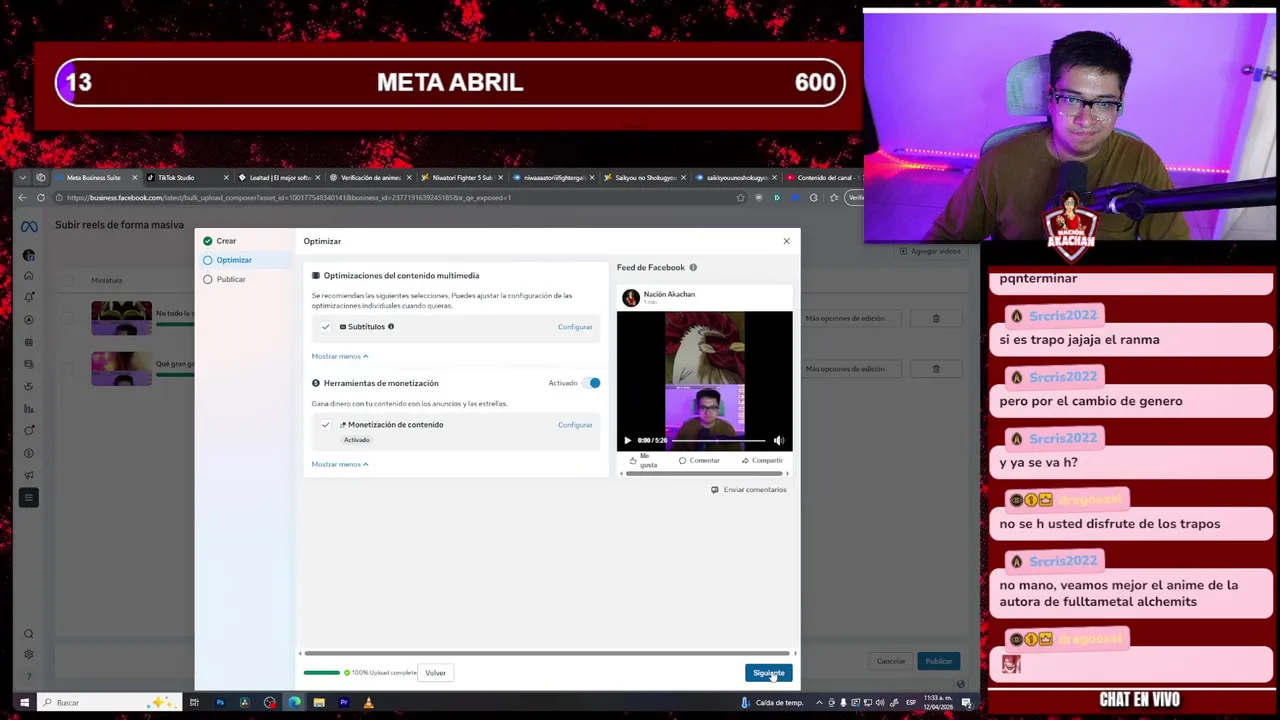Click the first video thumbnail in the list
Screen dimensions: 1280x720
pyautogui.click(x=121, y=319)
